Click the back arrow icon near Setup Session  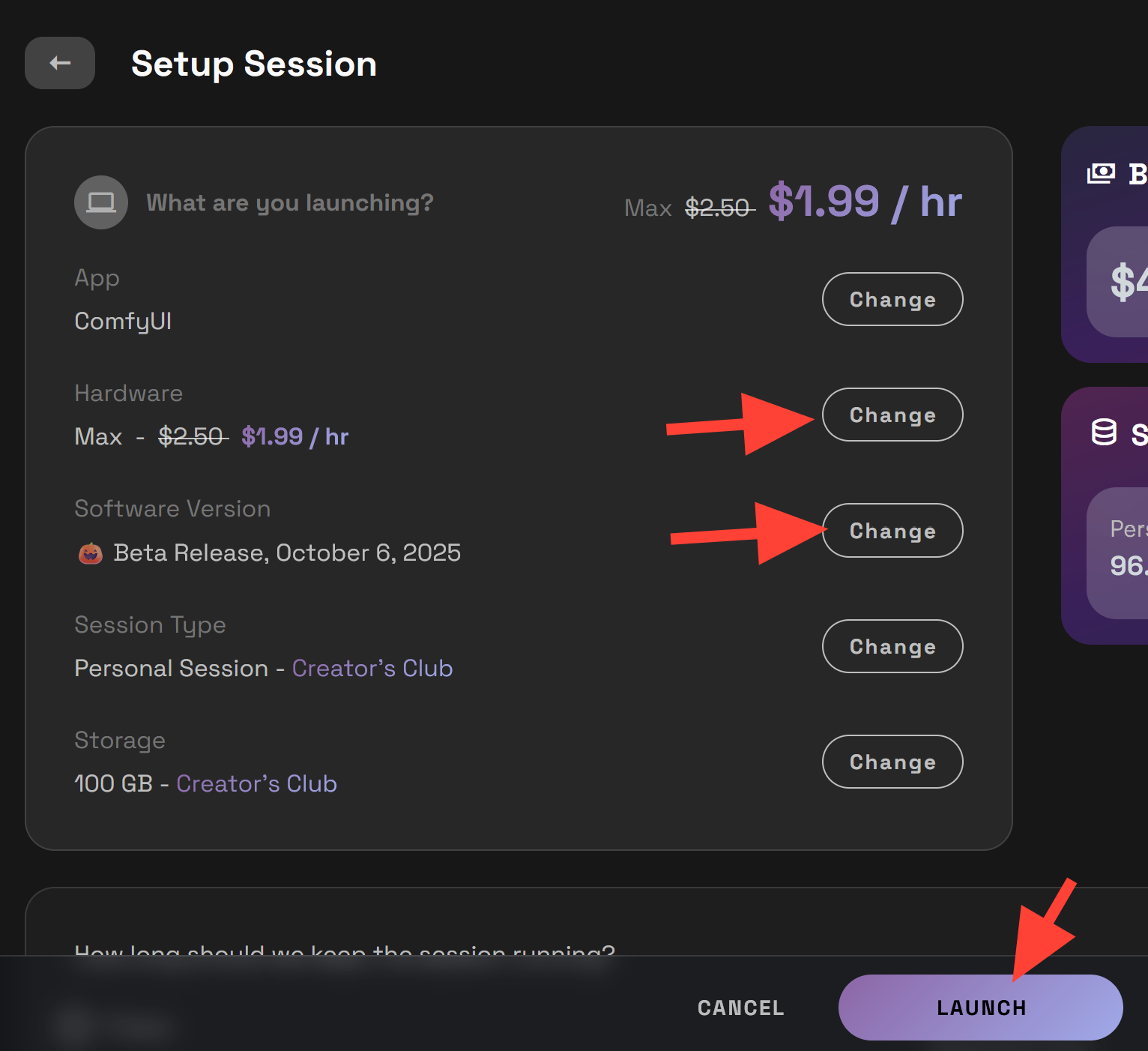(59, 63)
